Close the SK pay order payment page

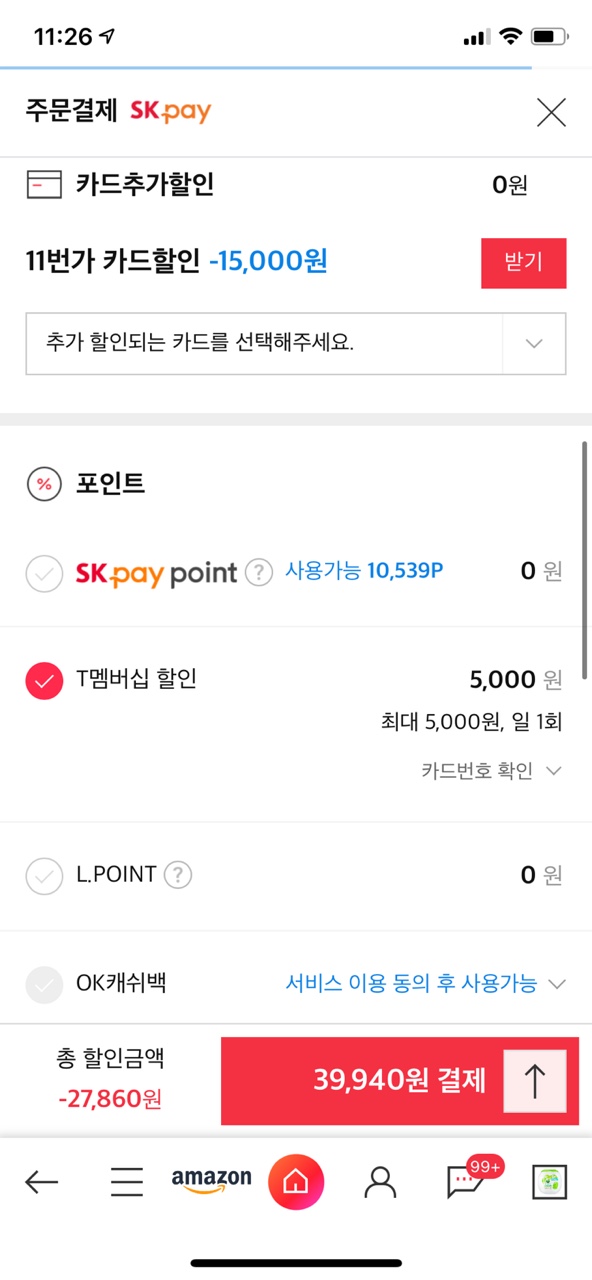point(551,112)
